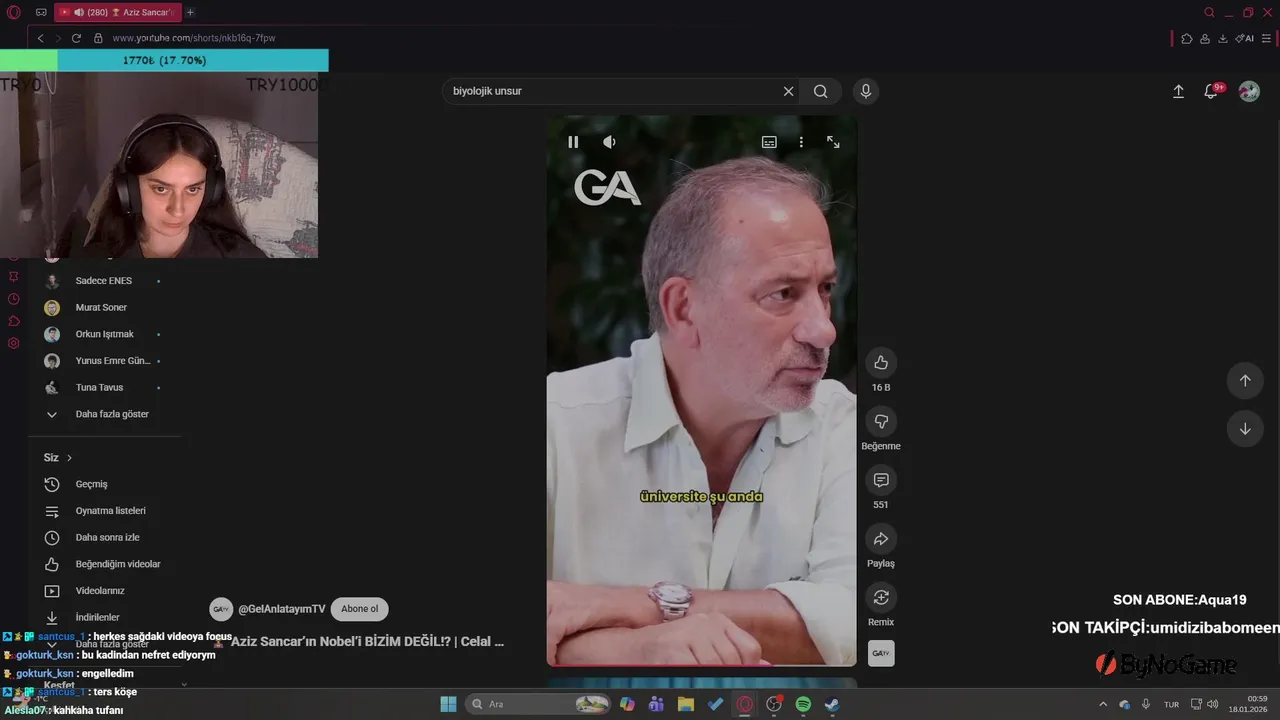Click the site security lock icon
Screen dimensions: 1280x720
pos(98,38)
